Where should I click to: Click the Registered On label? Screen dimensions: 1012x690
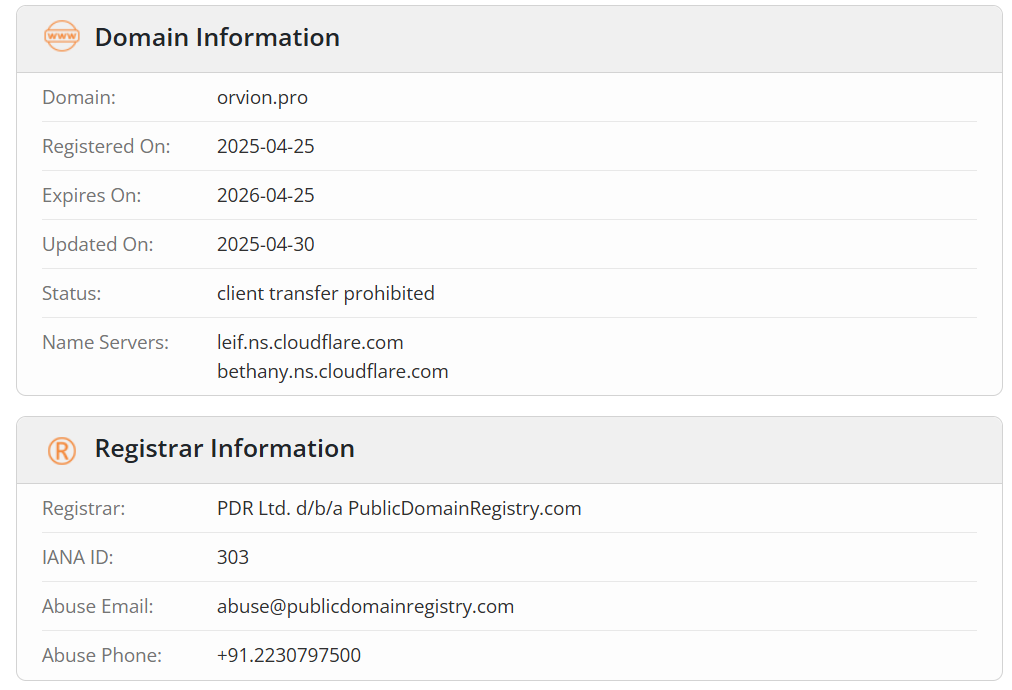coord(106,147)
